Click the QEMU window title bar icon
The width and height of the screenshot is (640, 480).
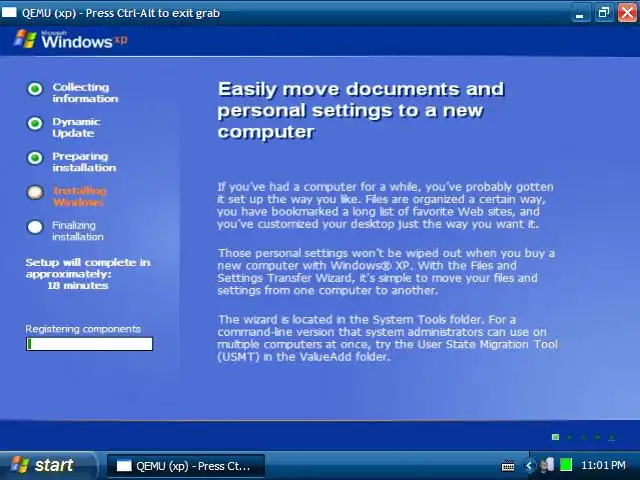[9, 13]
